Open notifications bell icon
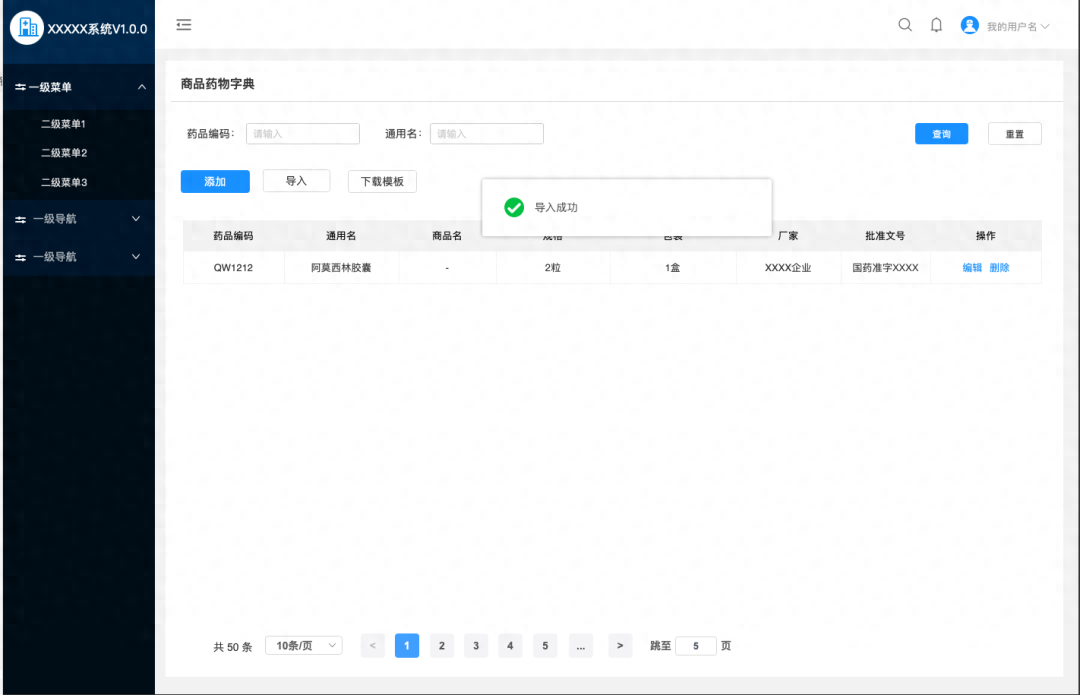 point(936,25)
